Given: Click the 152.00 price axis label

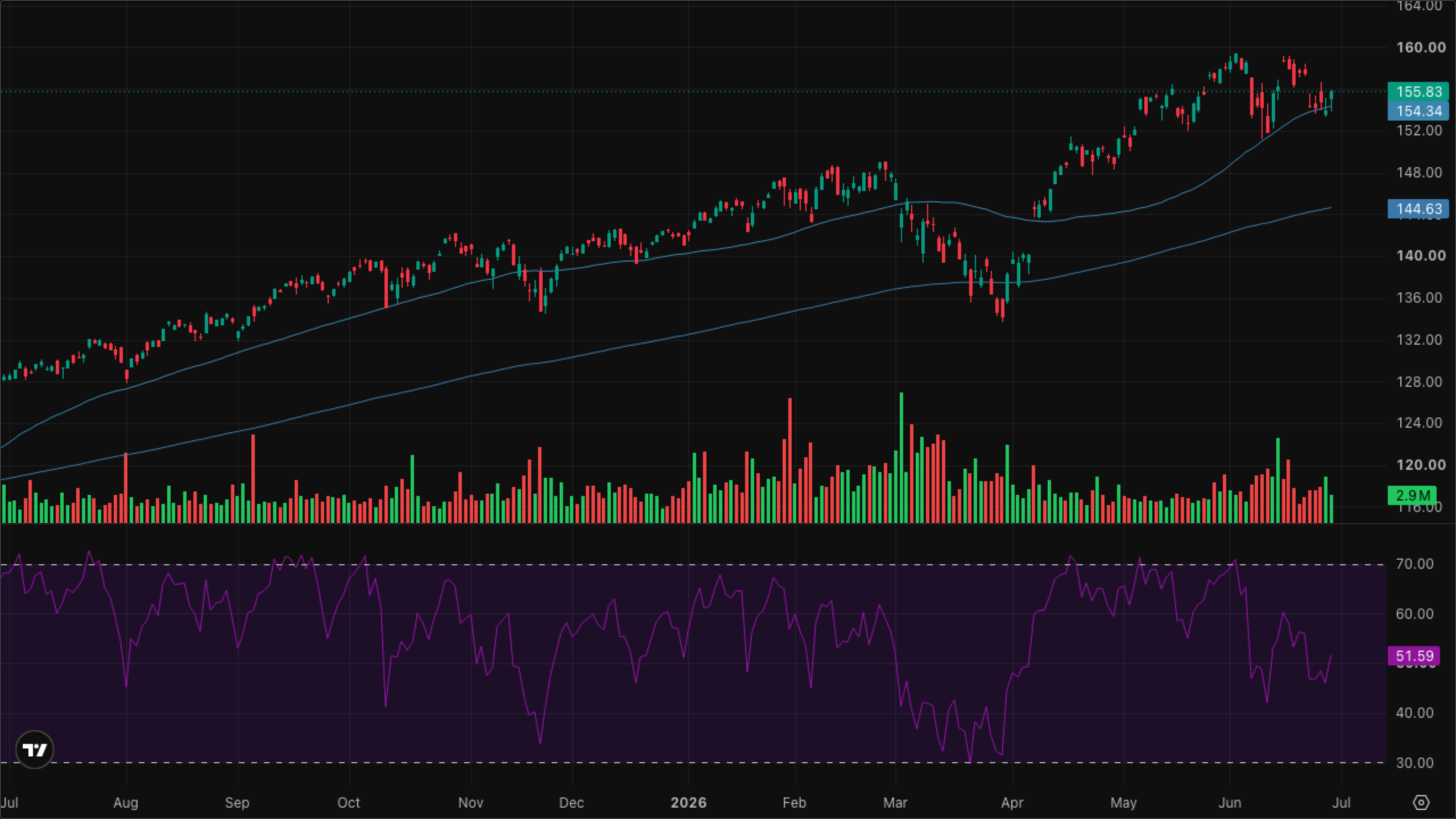Looking at the screenshot, I should pos(1419,130).
